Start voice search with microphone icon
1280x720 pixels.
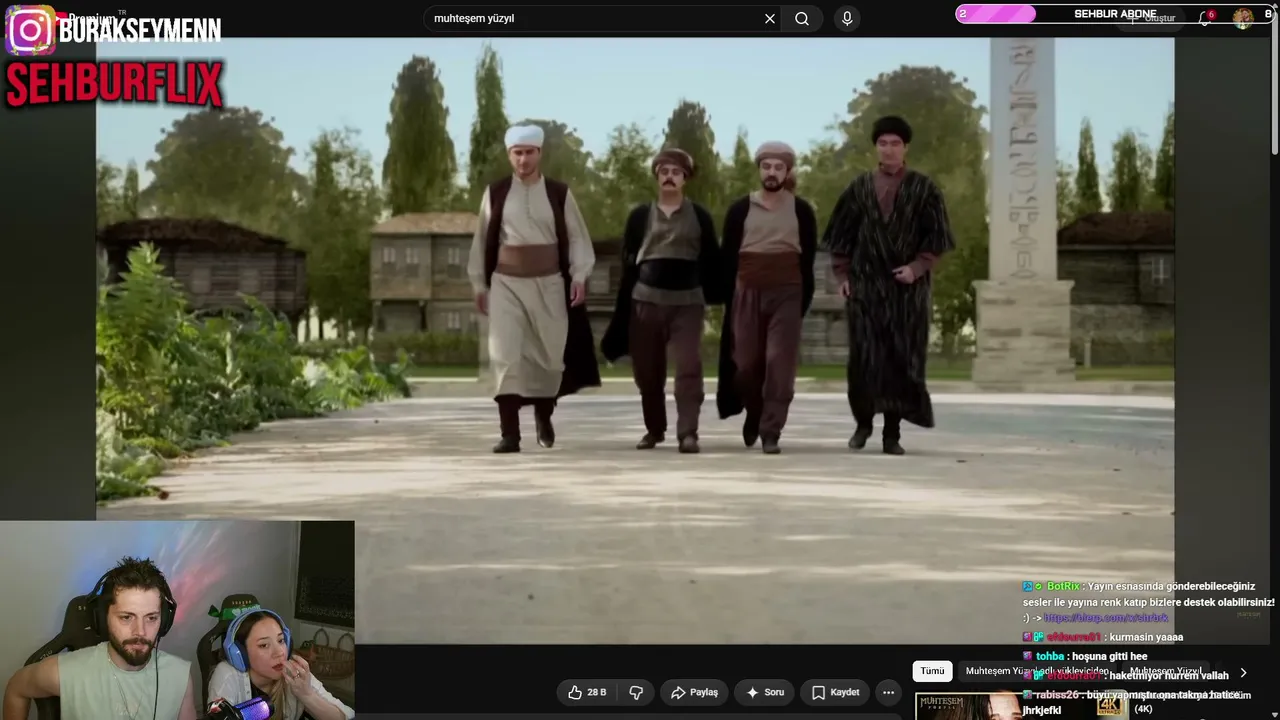(847, 18)
